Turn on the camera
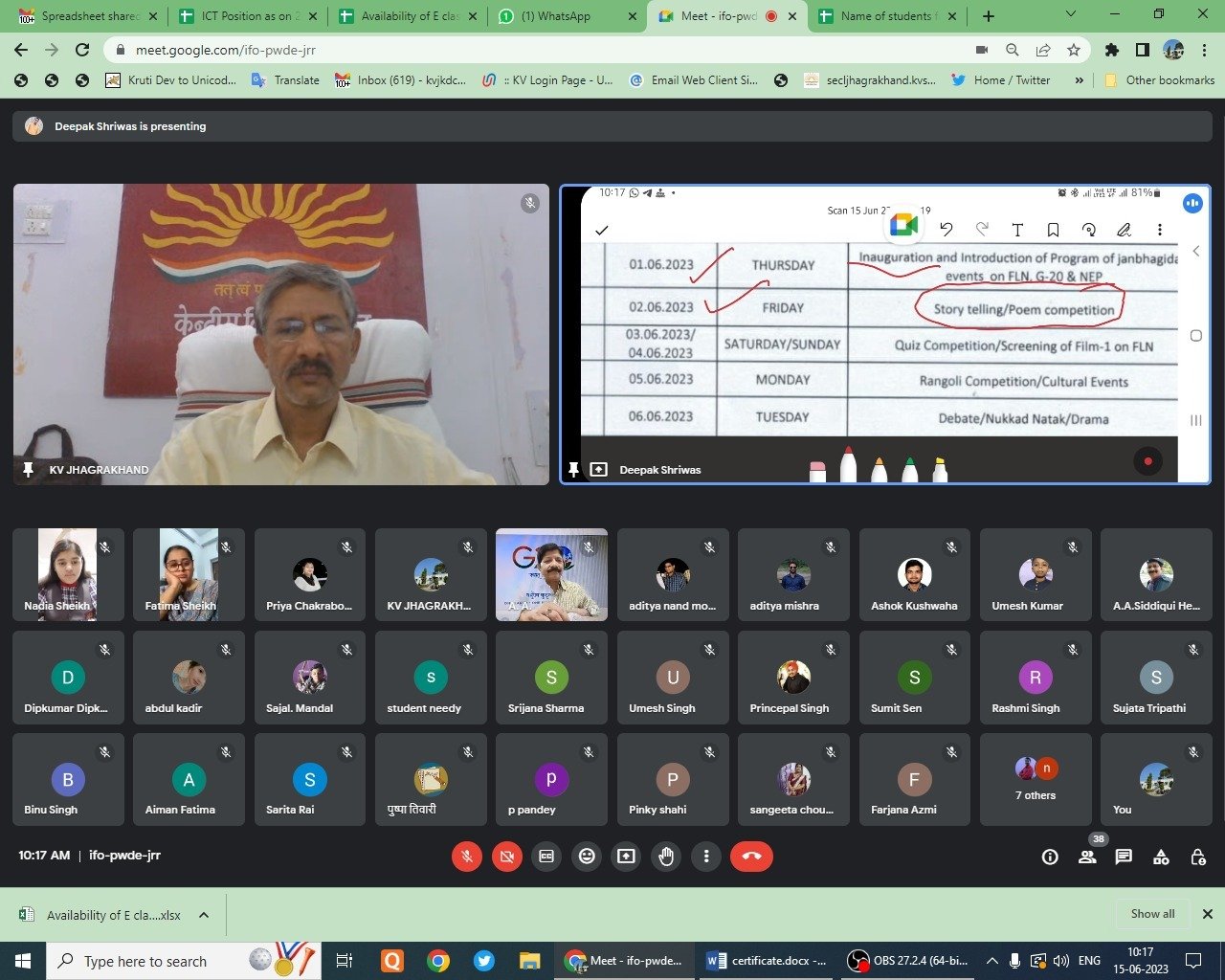This screenshot has width=1225, height=980. [x=506, y=857]
